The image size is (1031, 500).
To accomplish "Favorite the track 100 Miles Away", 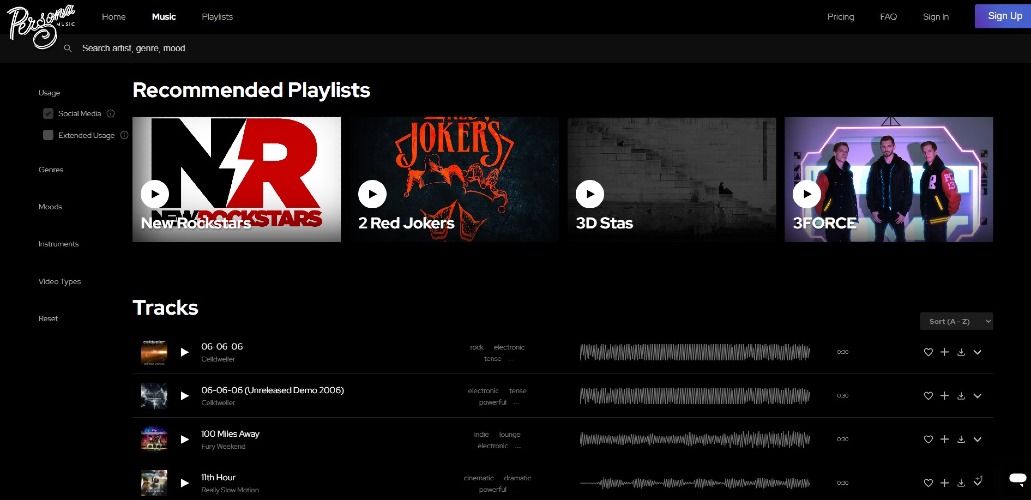I will pos(928,439).
